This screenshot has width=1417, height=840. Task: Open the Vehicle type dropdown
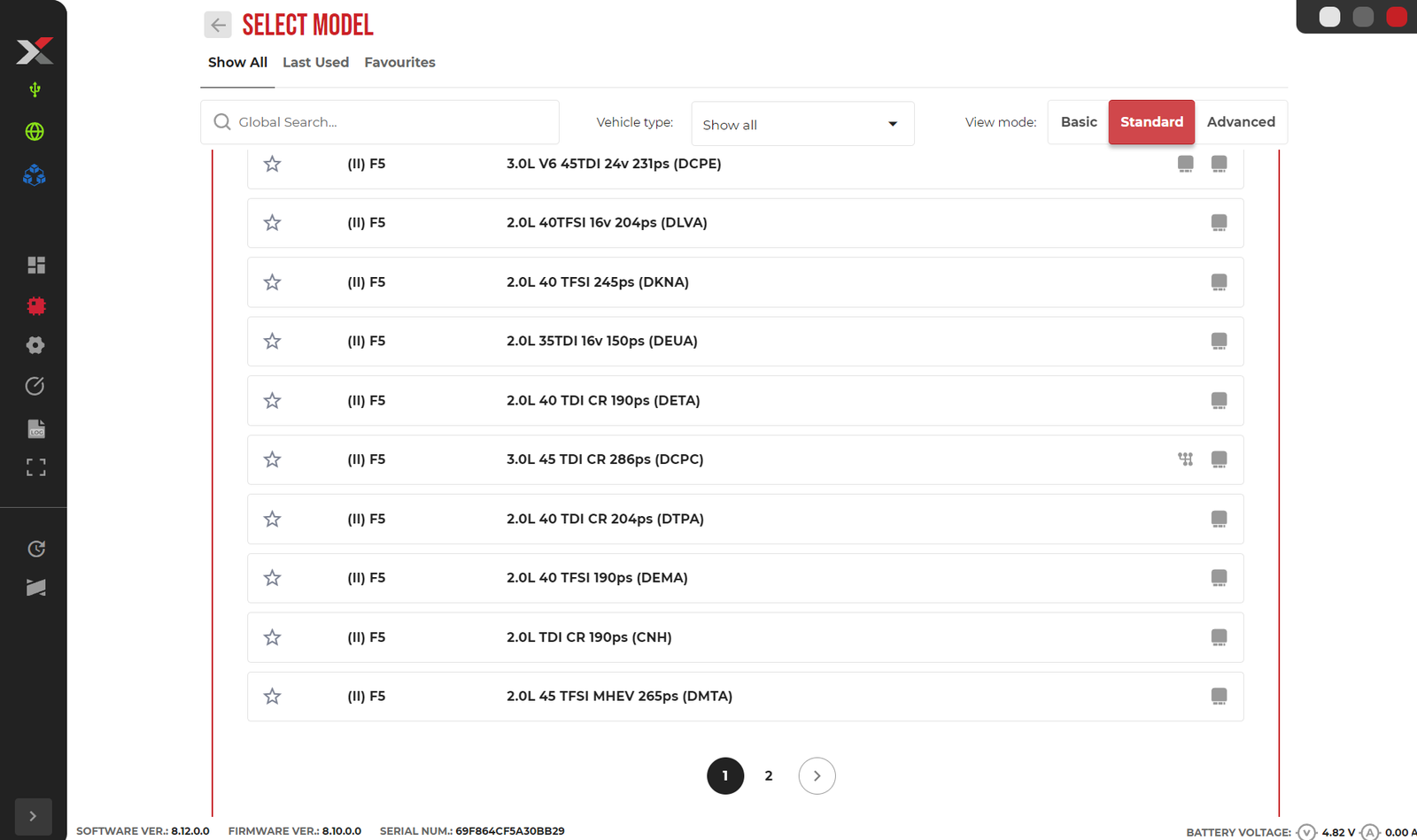click(802, 124)
